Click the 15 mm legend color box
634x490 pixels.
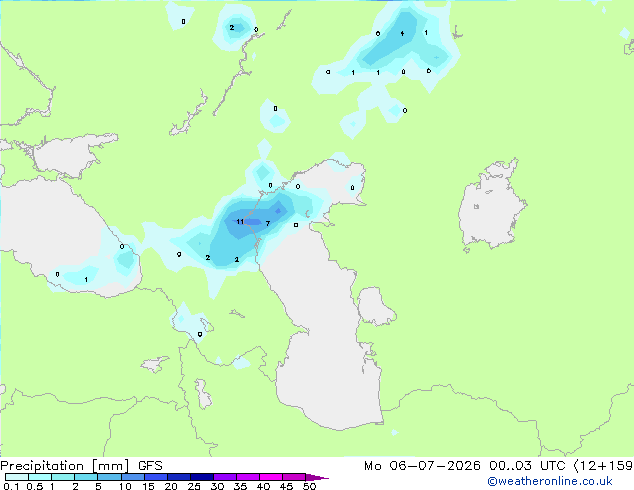(x=156, y=477)
